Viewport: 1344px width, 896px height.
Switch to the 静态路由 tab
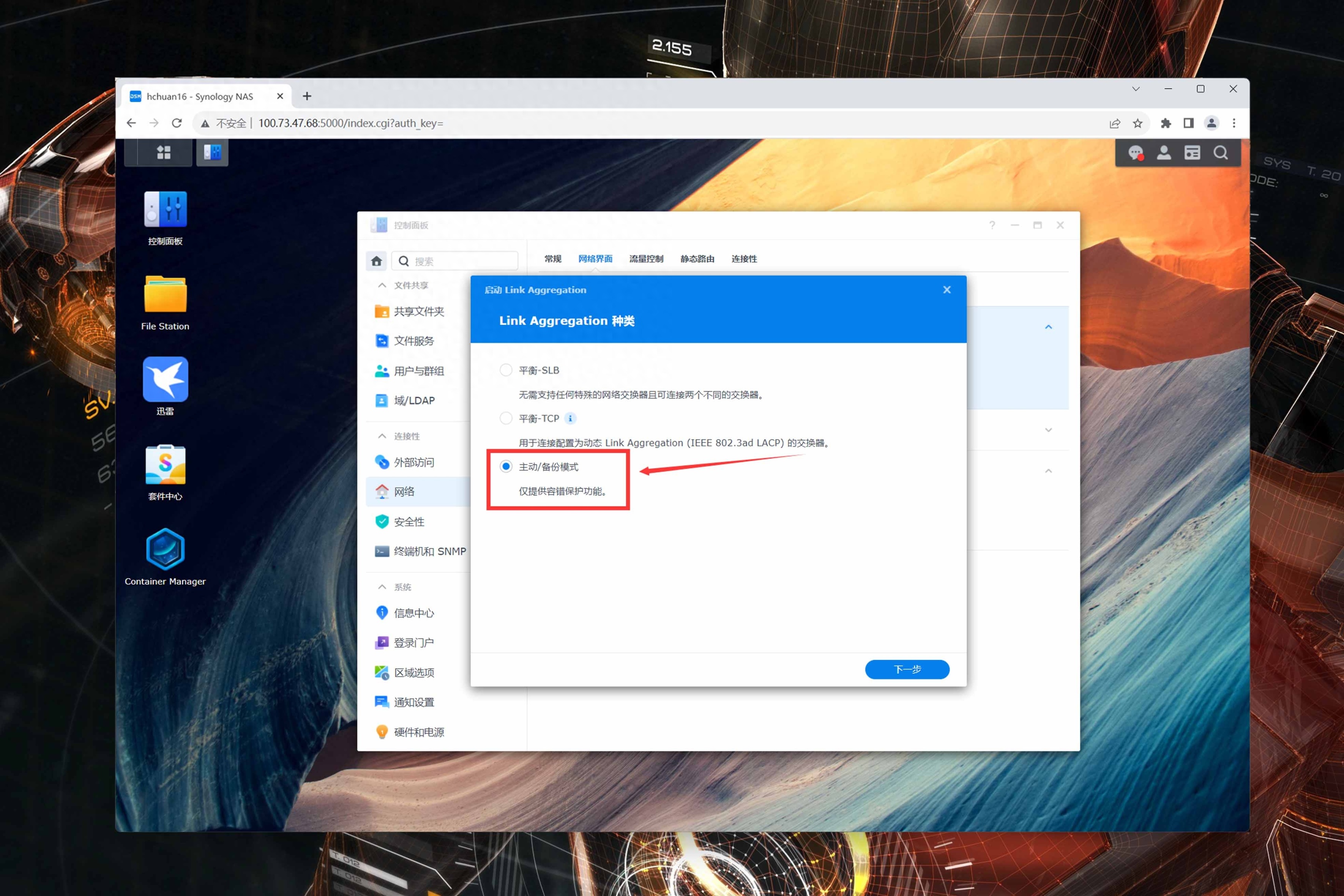pyautogui.click(x=697, y=259)
